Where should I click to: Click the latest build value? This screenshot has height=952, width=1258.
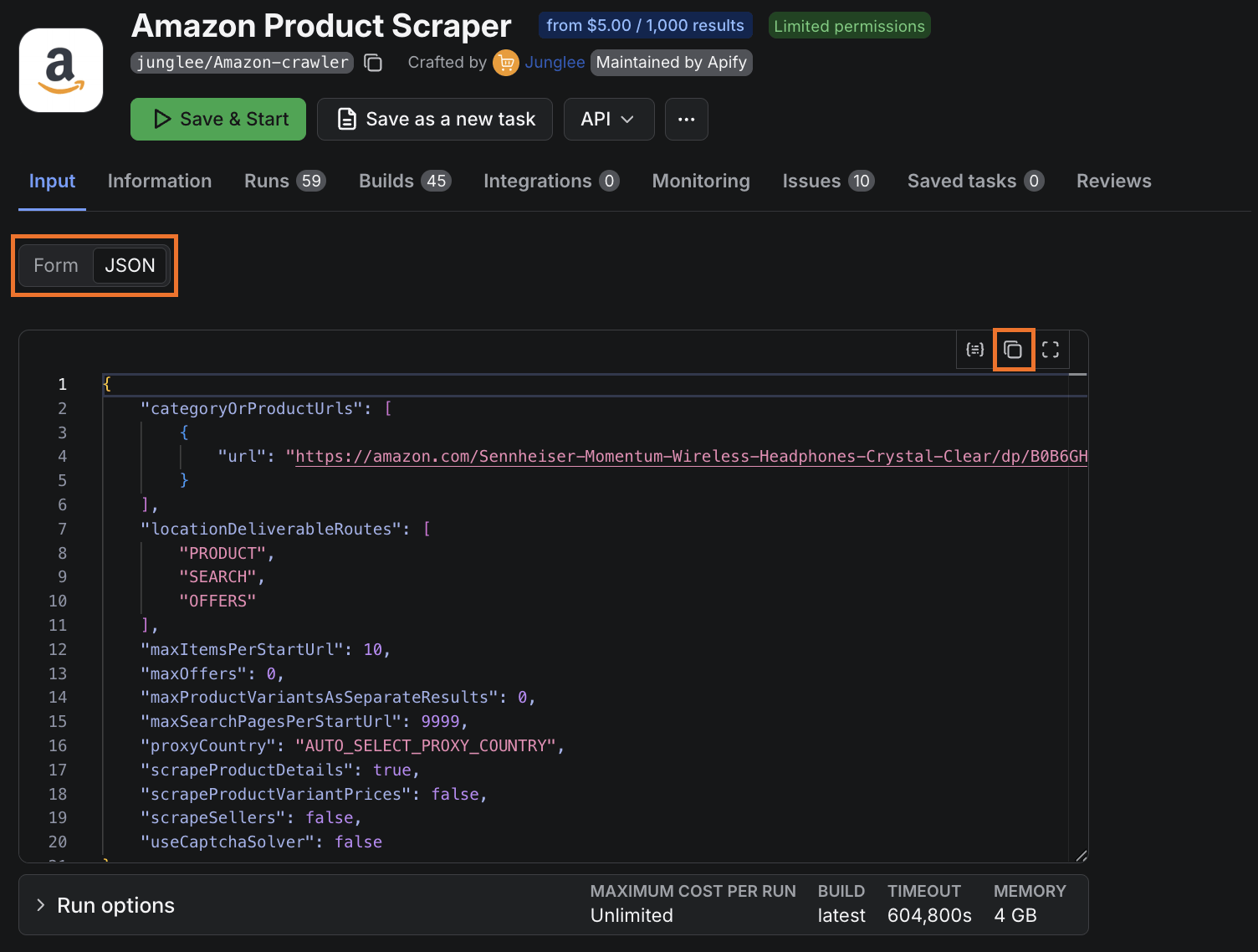[841, 916]
